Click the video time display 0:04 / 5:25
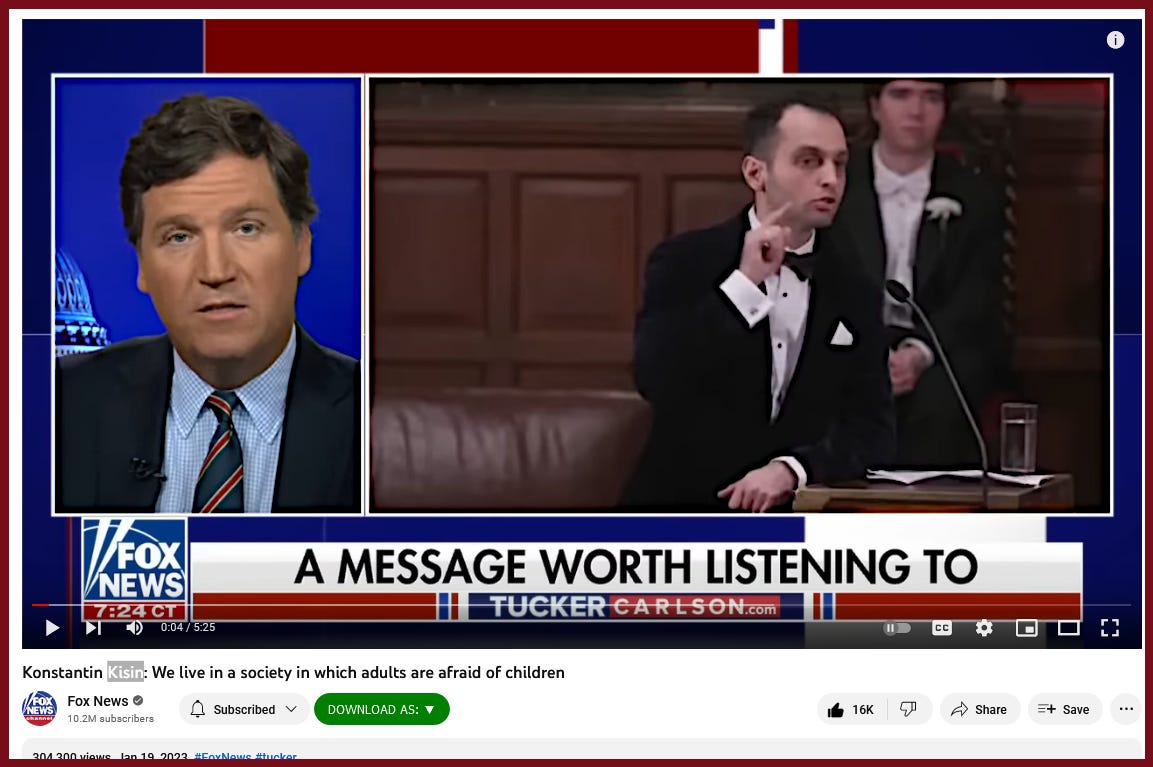The width and height of the screenshot is (1153, 767). point(188,627)
